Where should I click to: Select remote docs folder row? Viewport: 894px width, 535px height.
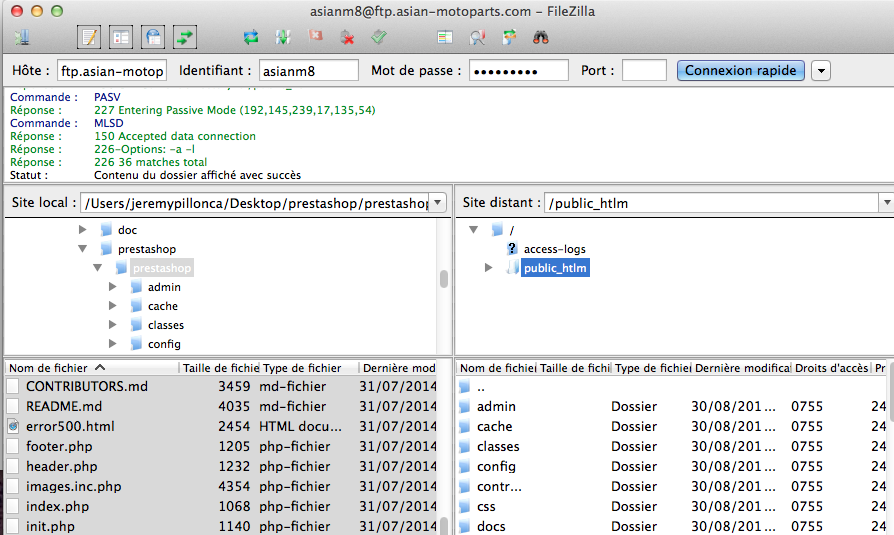tap(672, 526)
